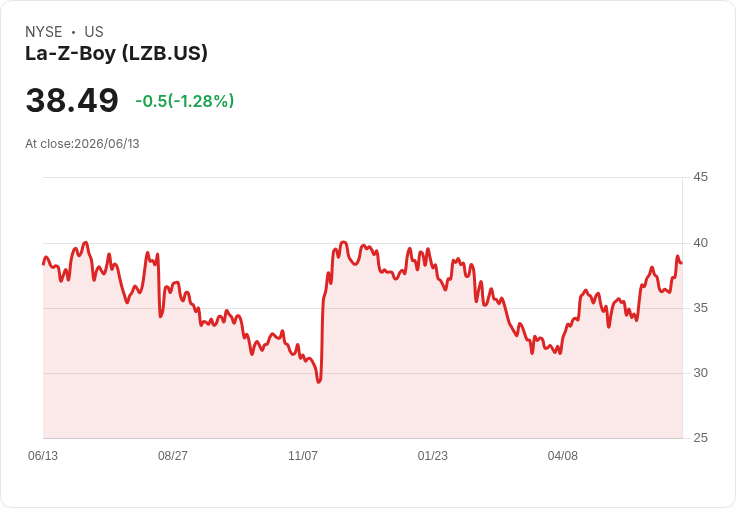Click the chart line's rightmost end point

point(682,263)
